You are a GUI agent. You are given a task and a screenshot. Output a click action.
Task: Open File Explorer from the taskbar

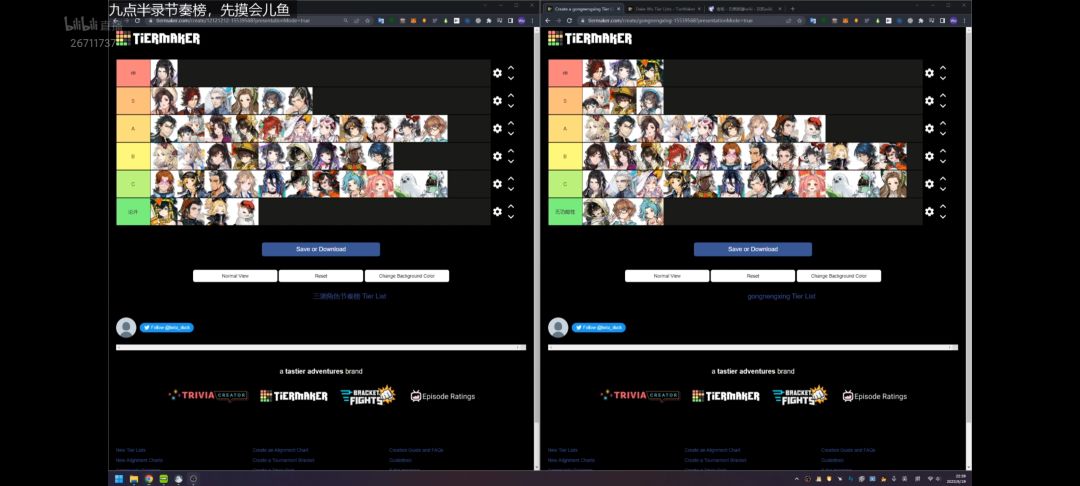click(x=134, y=478)
